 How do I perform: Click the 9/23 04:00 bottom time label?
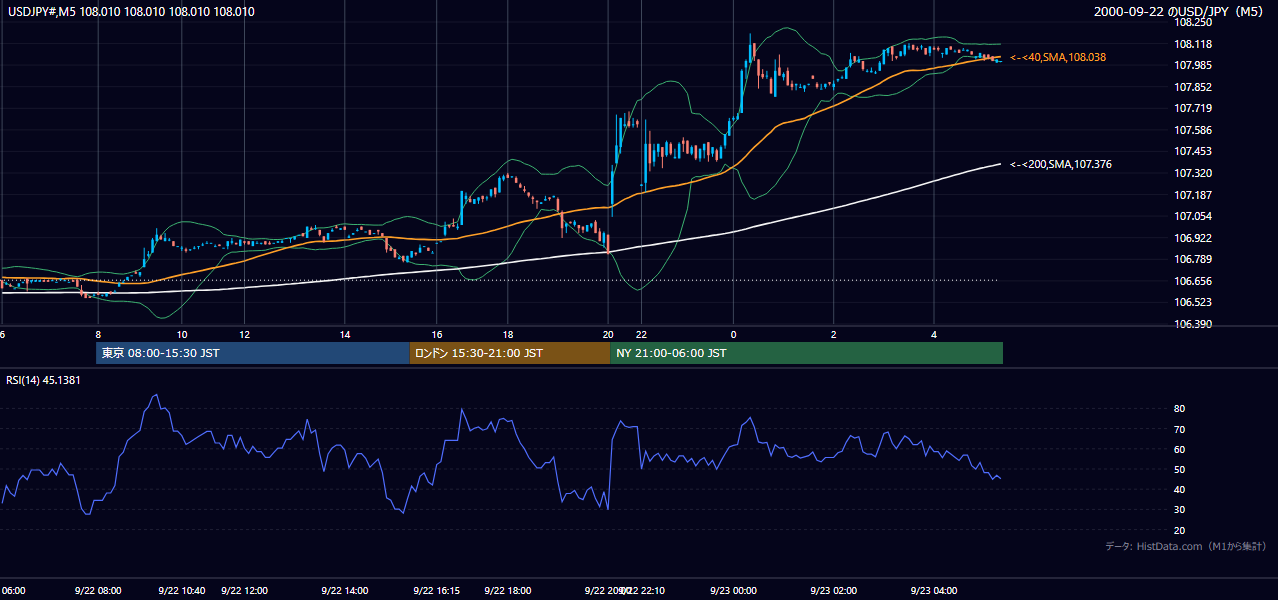933,590
